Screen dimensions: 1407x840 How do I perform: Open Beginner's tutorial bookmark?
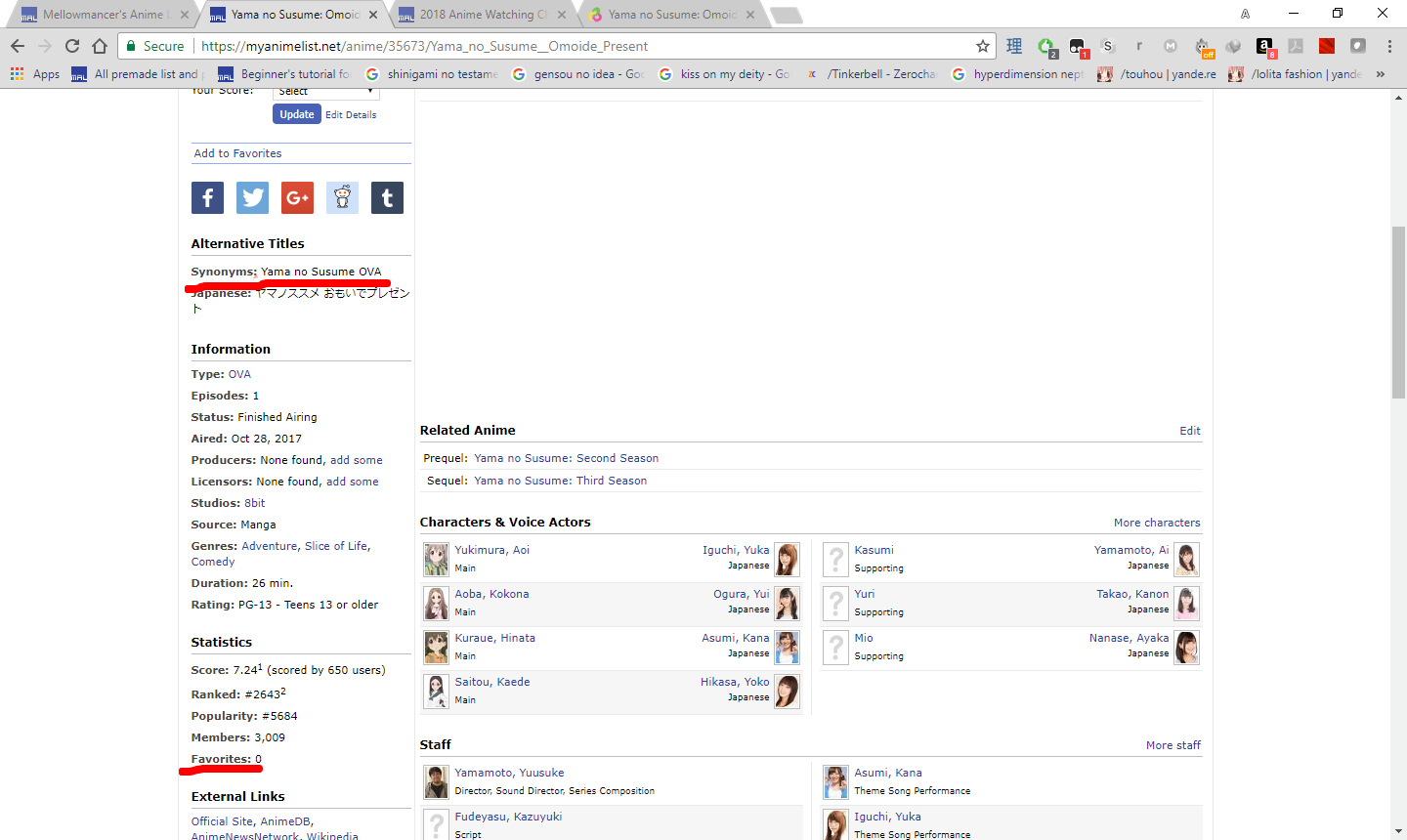tap(284, 74)
